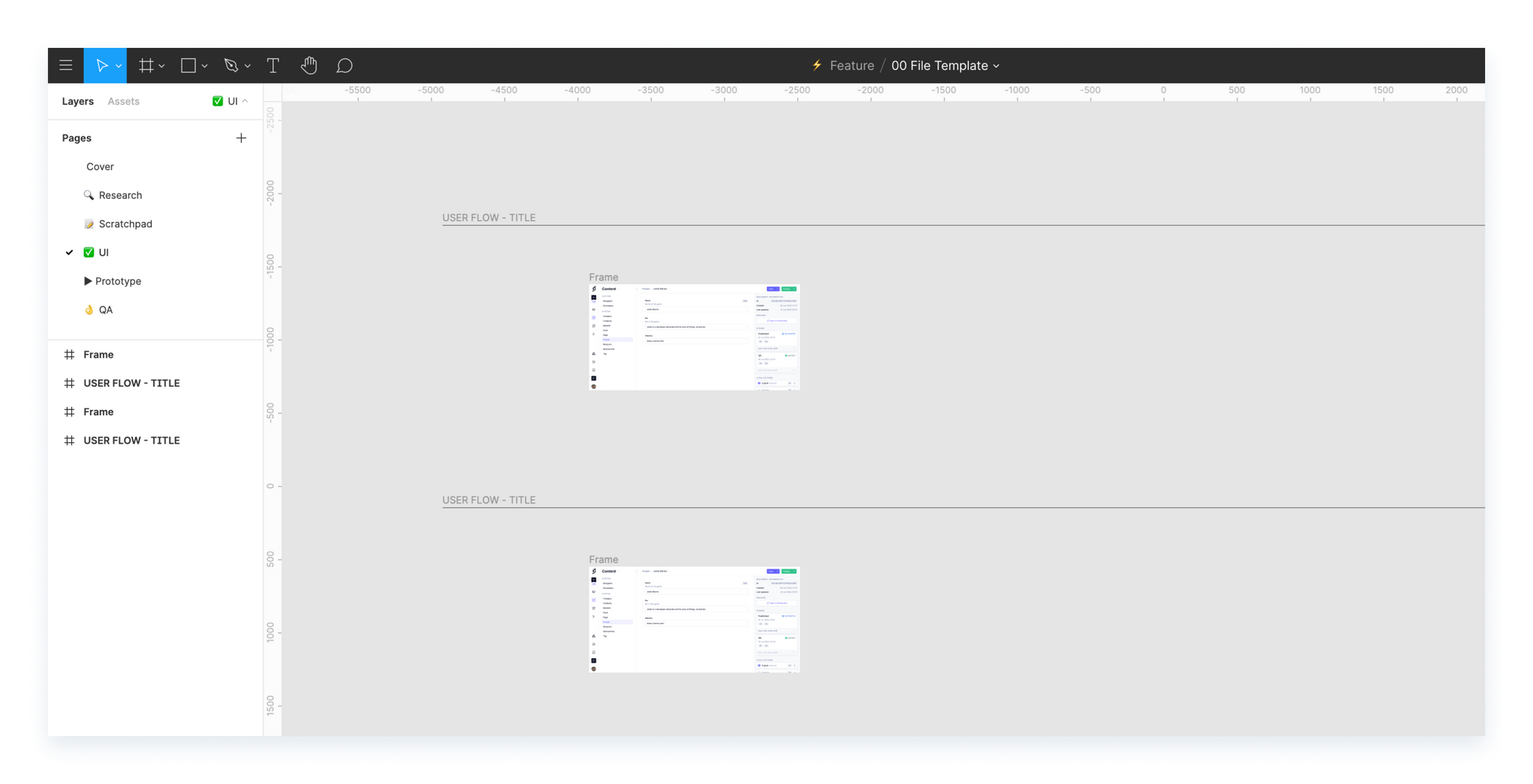Select the Hand tool
Viewport: 1533px width, 784px height.
(309, 66)
